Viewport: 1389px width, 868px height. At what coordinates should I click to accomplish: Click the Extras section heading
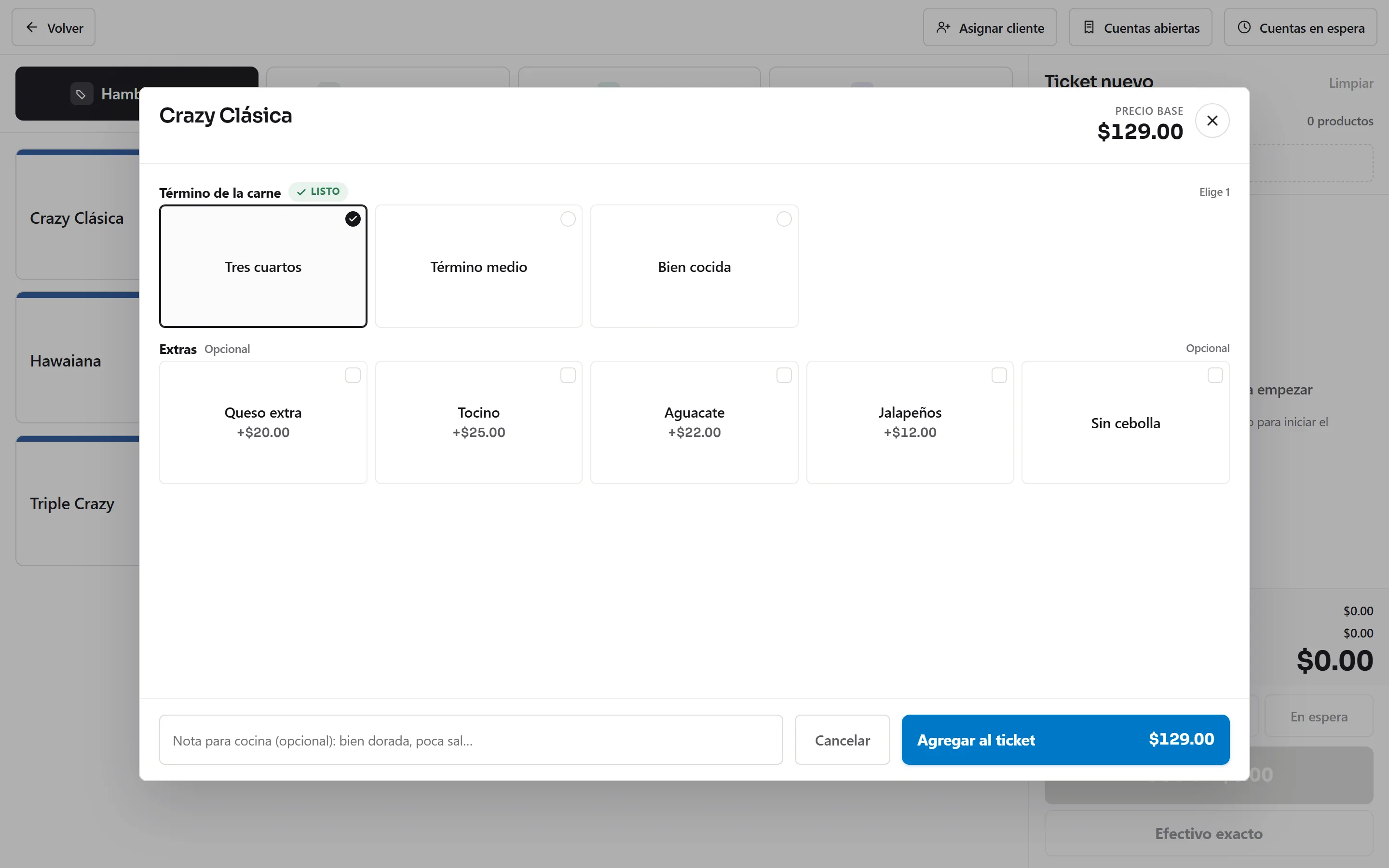click(178, 349)
